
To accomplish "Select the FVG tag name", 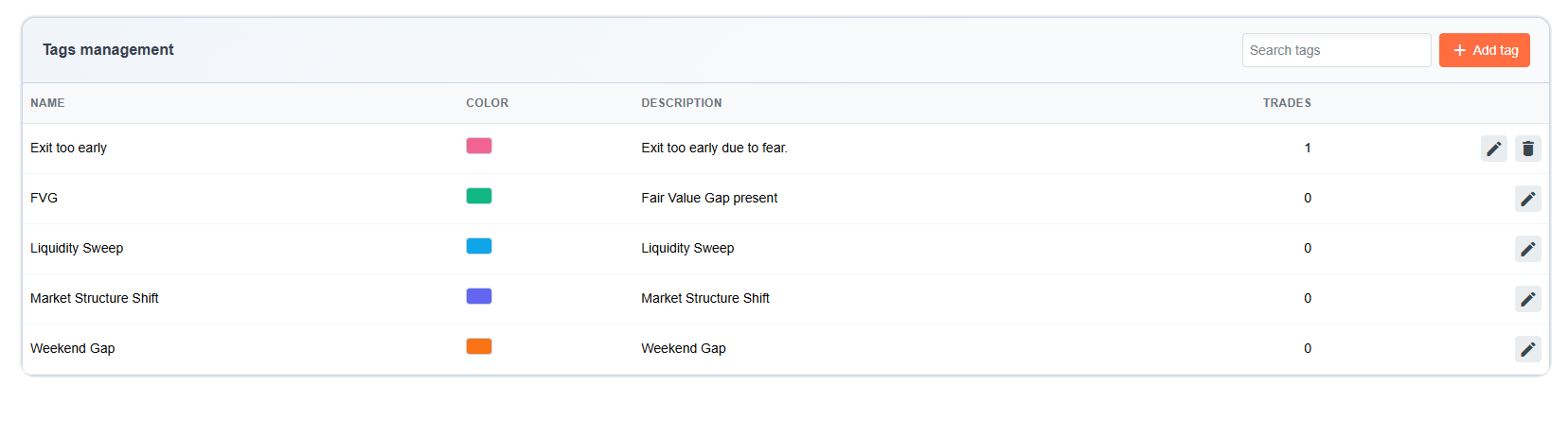I will pos(44,198).
